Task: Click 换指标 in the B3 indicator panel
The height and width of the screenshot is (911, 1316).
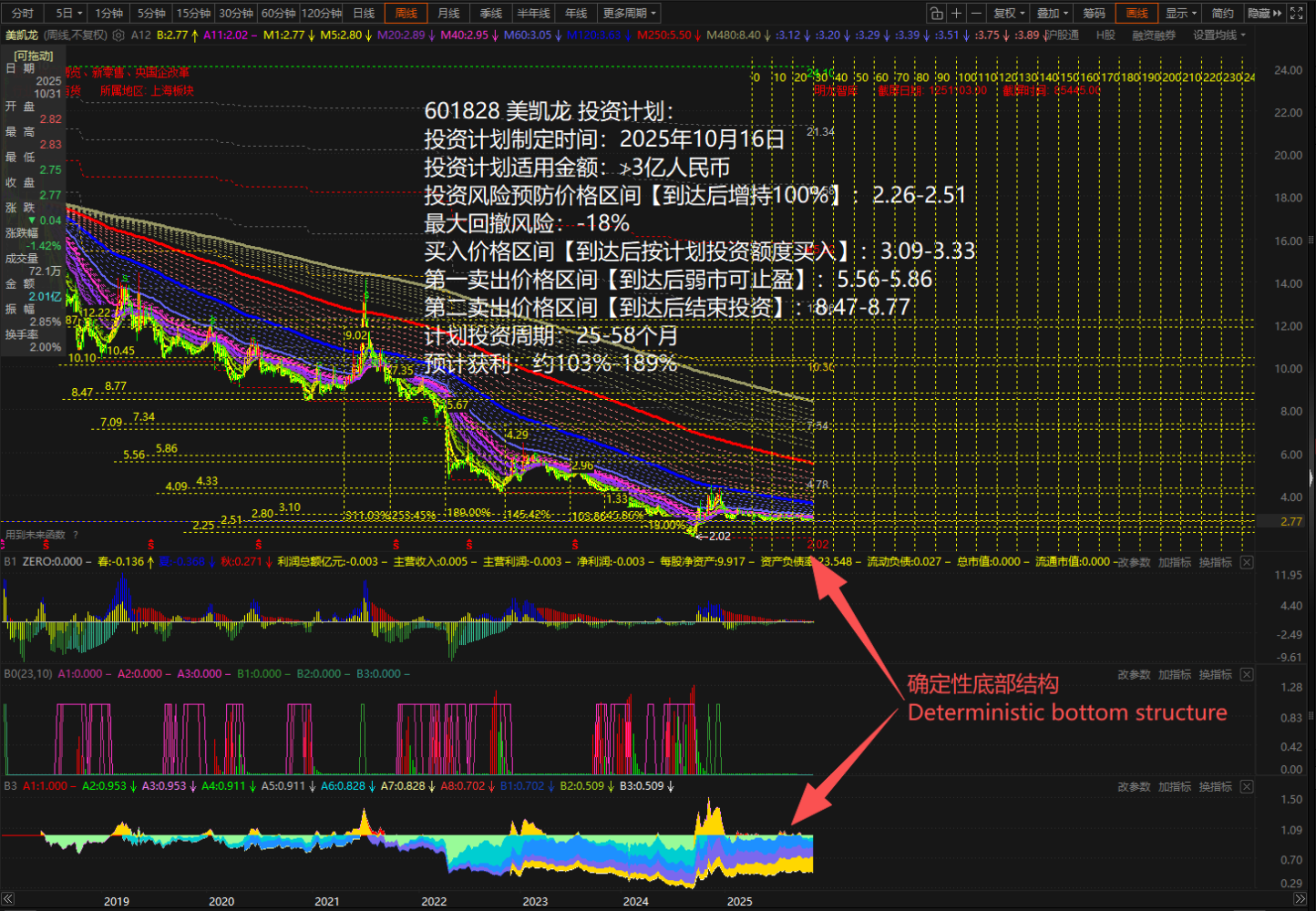Action: pyautogui.click(x=1216, y=786)
